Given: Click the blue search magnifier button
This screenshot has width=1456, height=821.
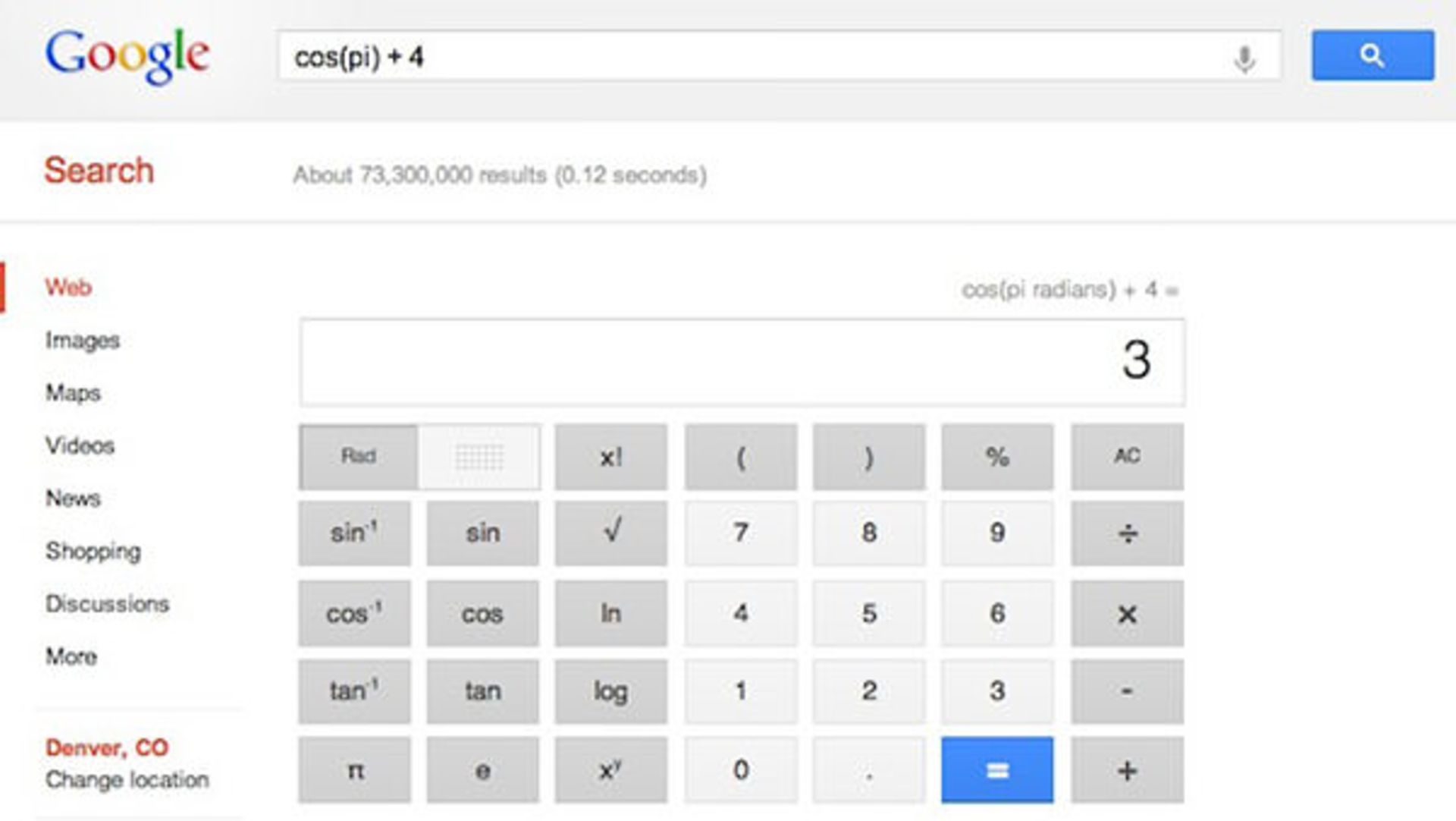Looking at the screenshot, I should click(1373, 55).
